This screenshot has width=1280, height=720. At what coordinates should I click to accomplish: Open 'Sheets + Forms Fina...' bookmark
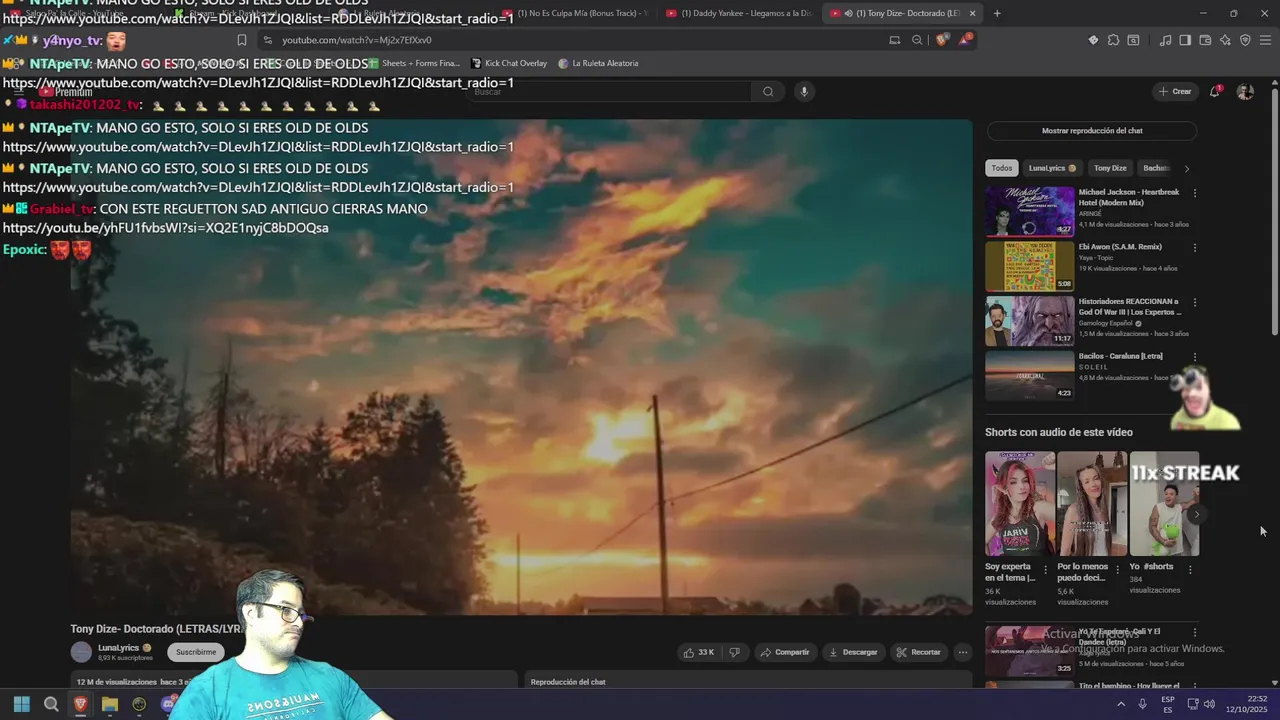(415, 63)
